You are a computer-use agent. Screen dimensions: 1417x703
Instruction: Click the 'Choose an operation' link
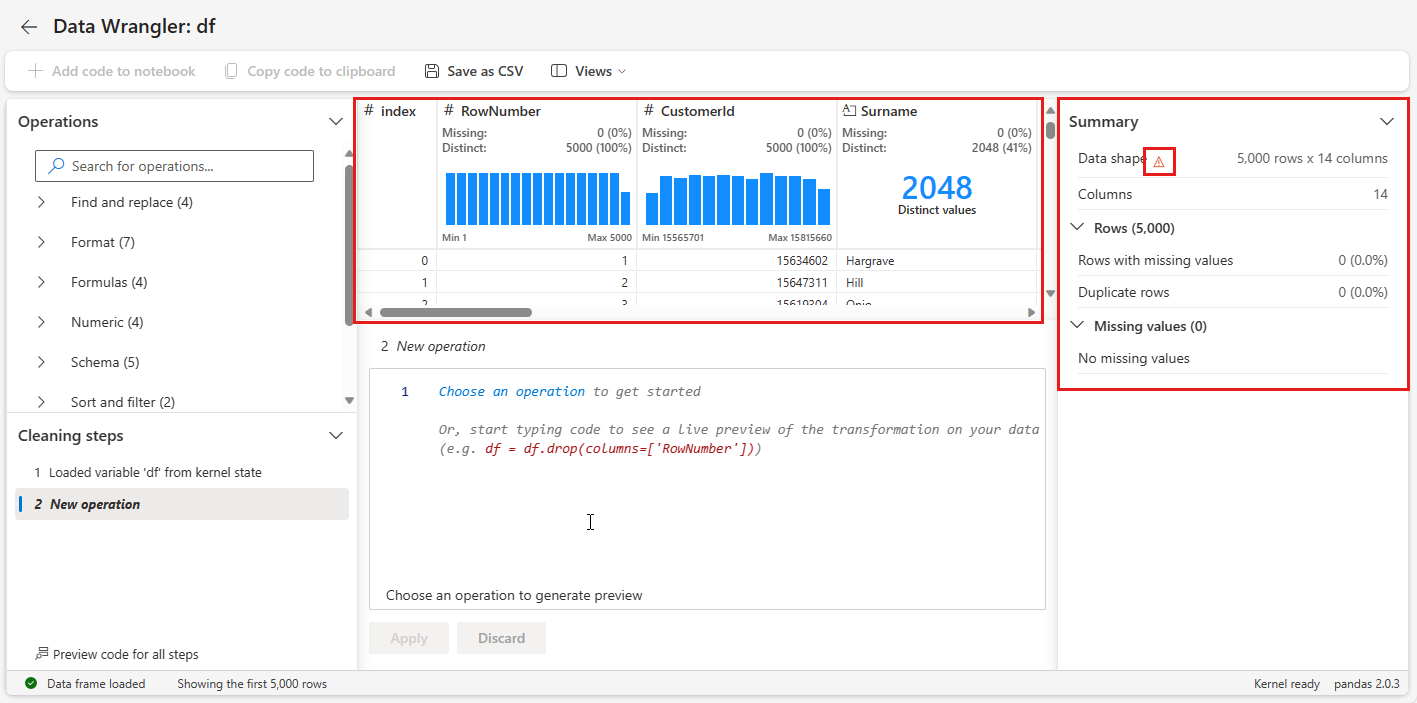pos(511,392)
